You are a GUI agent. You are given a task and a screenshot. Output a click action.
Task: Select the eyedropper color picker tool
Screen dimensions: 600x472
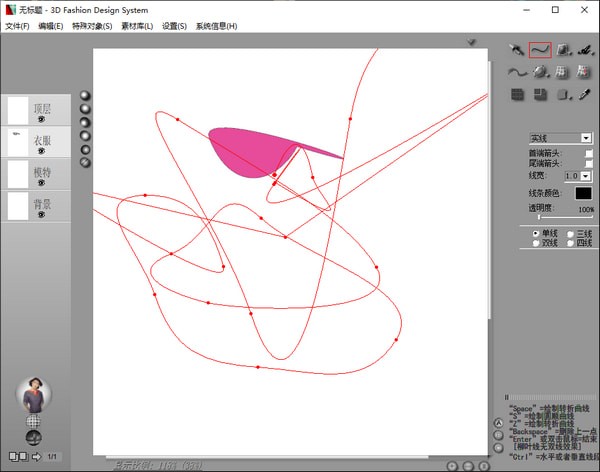point(586,94)
